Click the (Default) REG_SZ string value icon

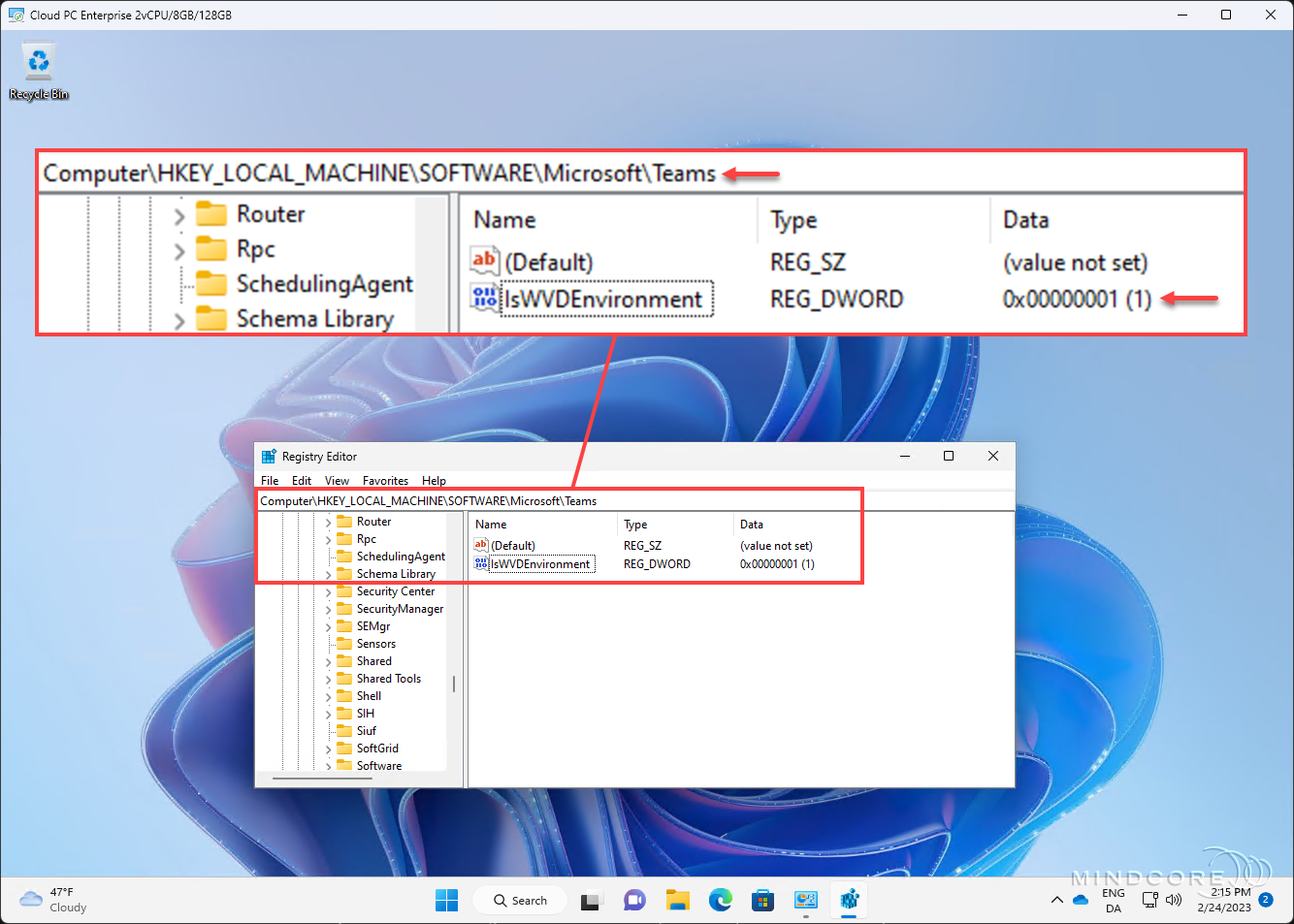479,545
